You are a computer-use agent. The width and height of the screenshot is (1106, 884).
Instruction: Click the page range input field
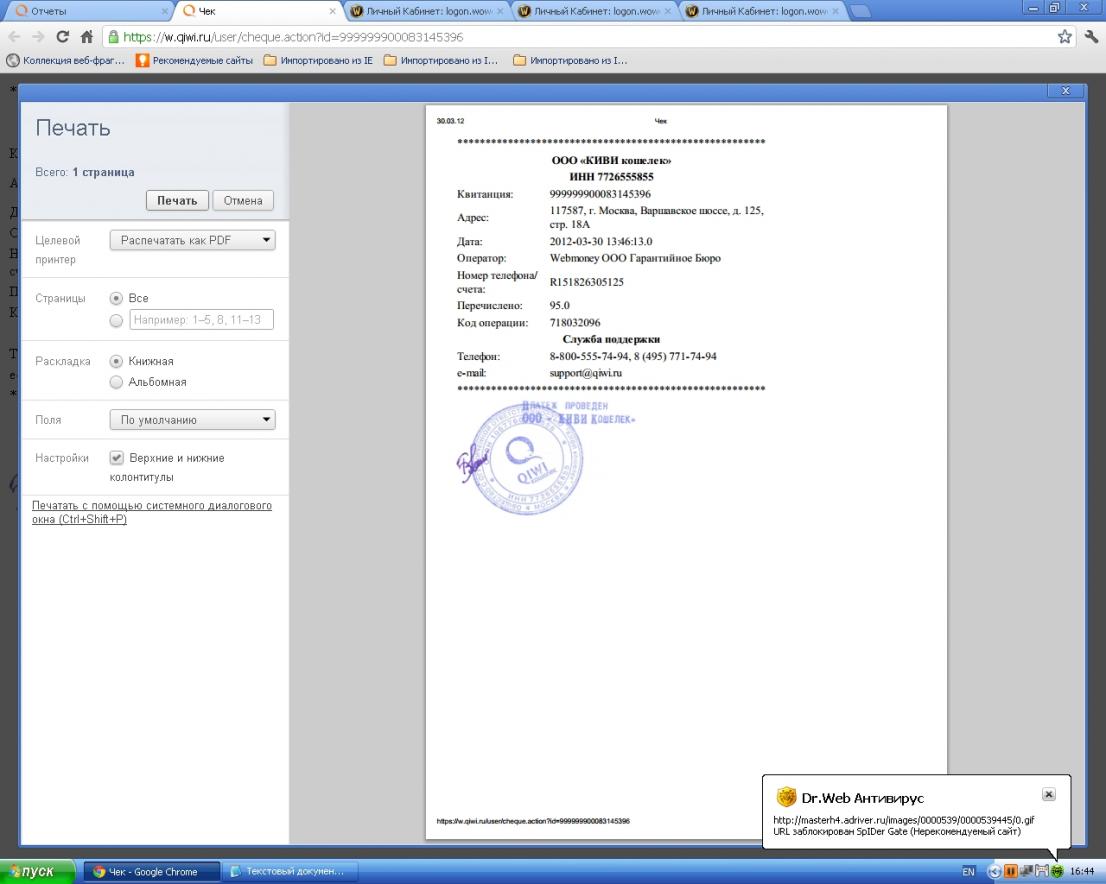pyautogui.click(x=202, y=320)
